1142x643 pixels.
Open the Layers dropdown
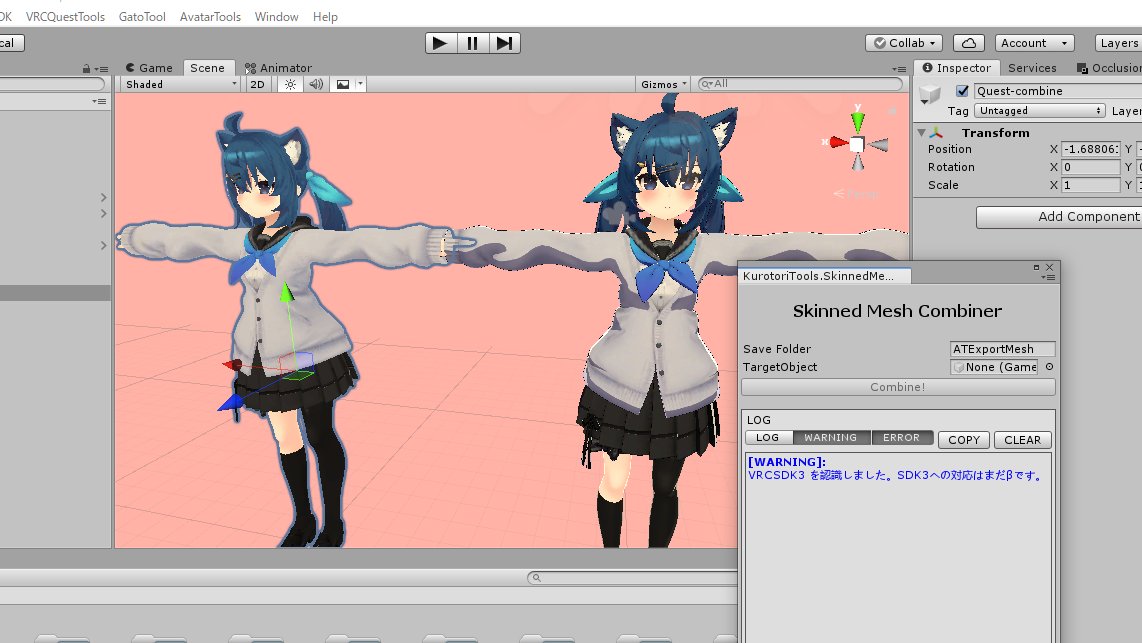coord(1119,43)
